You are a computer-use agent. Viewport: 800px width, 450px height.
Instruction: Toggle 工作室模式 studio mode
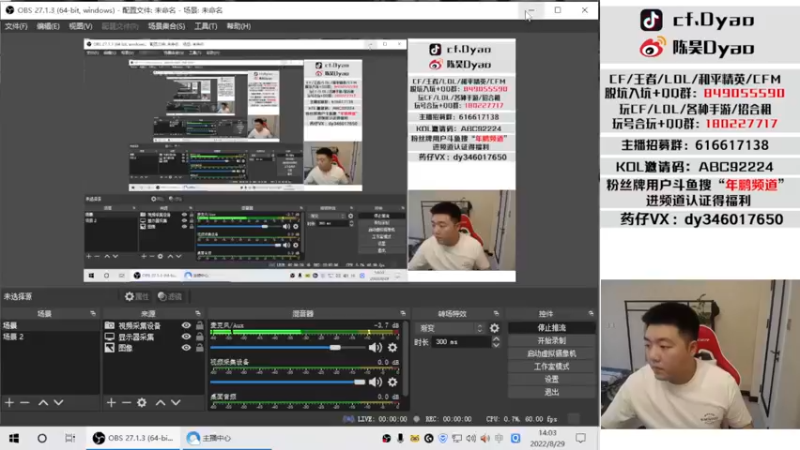(552, 366)
